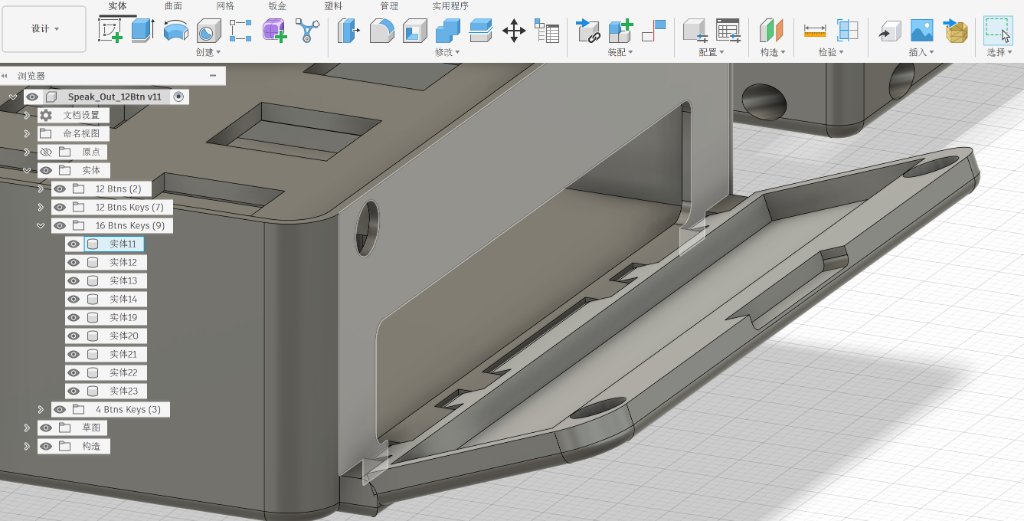Activate Speak_Out_12Btn v11 radio button

click(x=178, y=97)
